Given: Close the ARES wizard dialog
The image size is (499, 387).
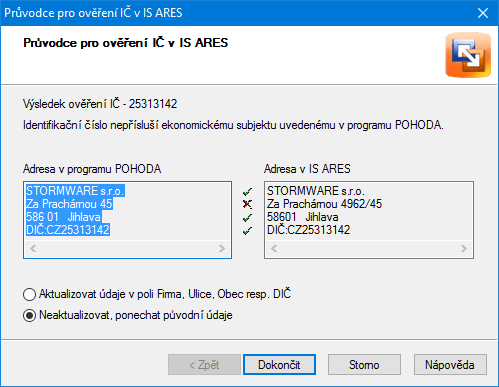Looking at the screenshot, I should coord(483,13).
